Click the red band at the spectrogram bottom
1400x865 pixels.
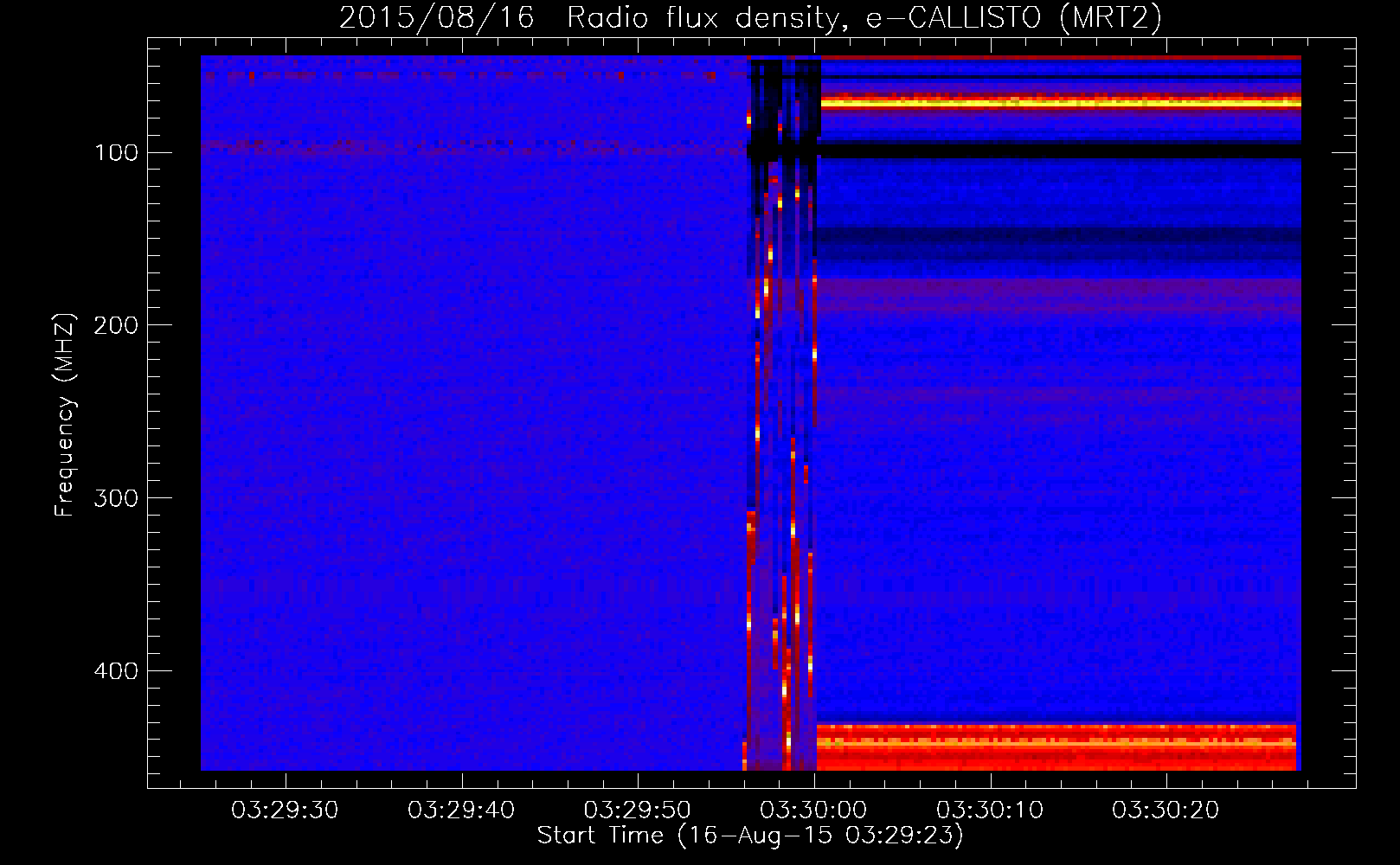[1056, 746]
